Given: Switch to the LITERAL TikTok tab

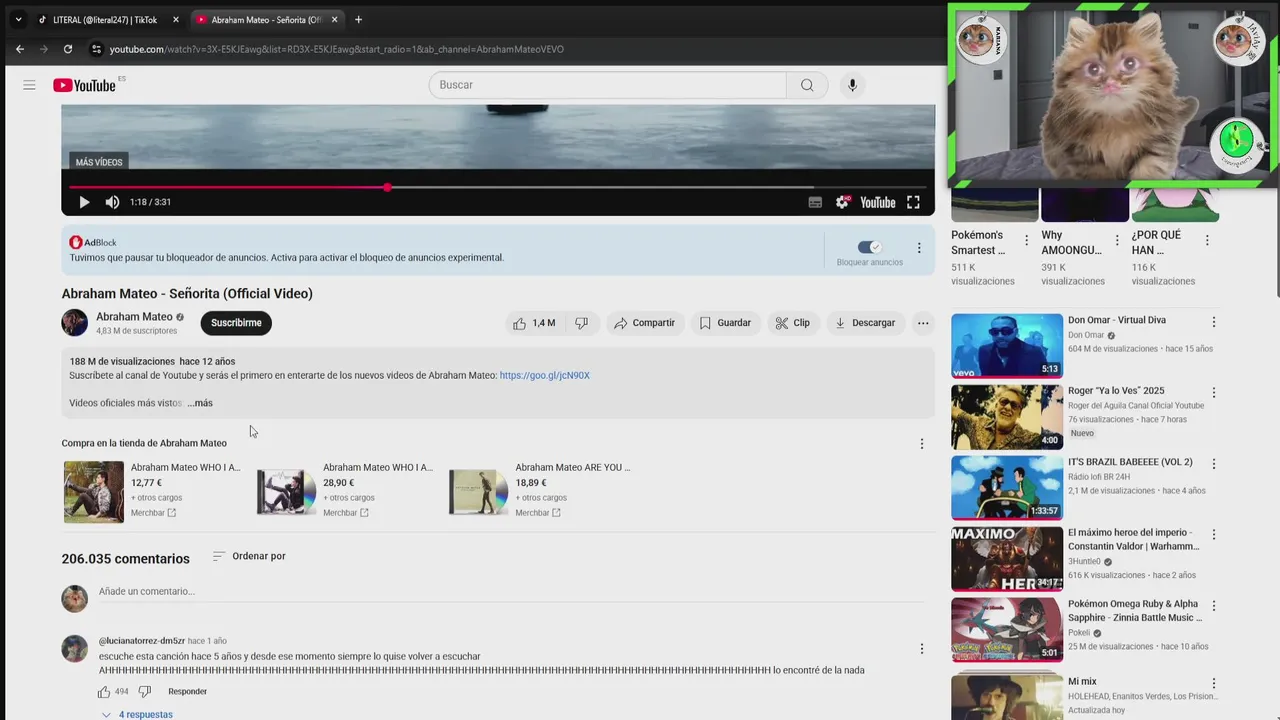Looking at the screenshot, I should coord(105,20).
